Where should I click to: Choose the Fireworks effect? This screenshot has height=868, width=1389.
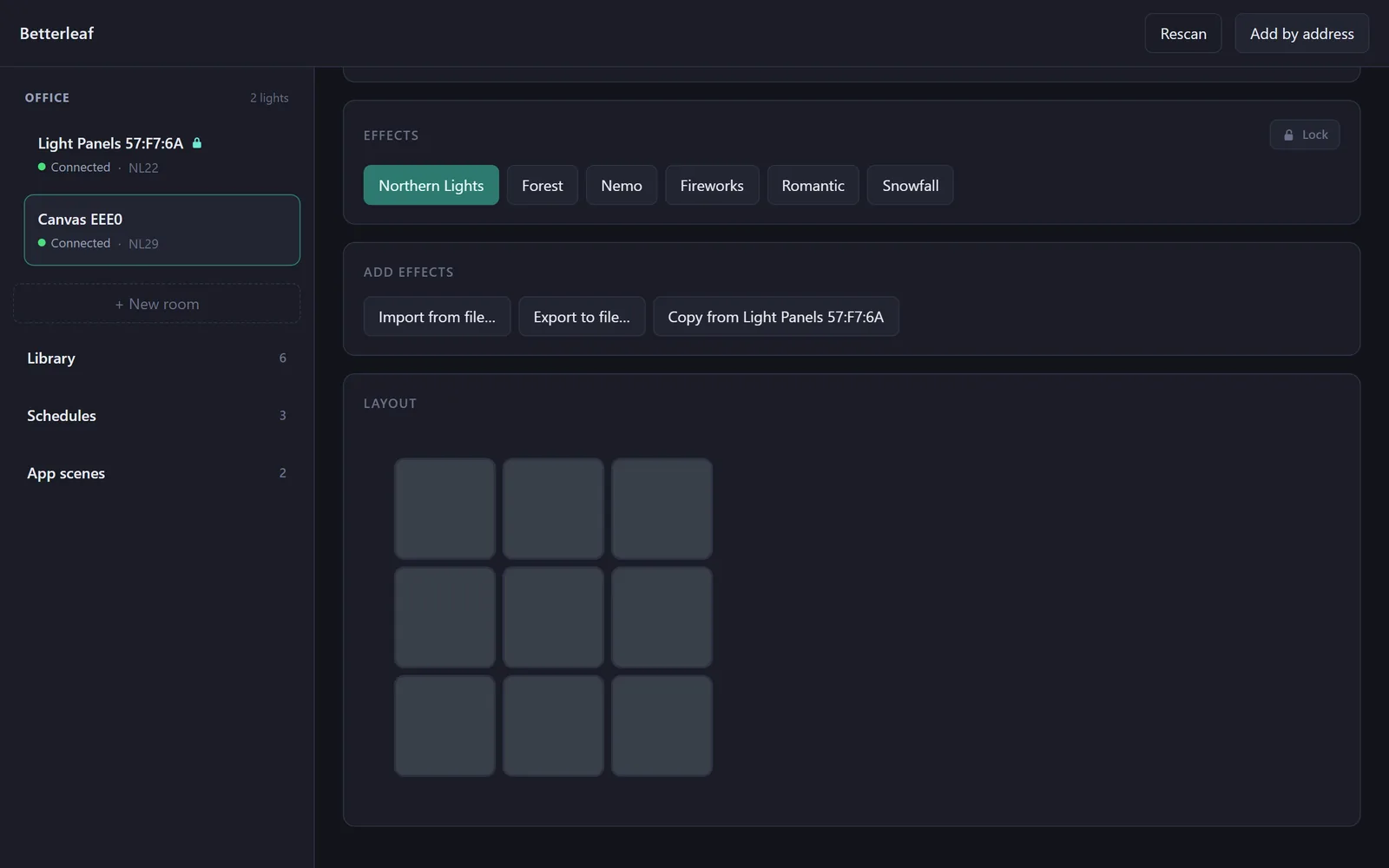click(712, 185)
